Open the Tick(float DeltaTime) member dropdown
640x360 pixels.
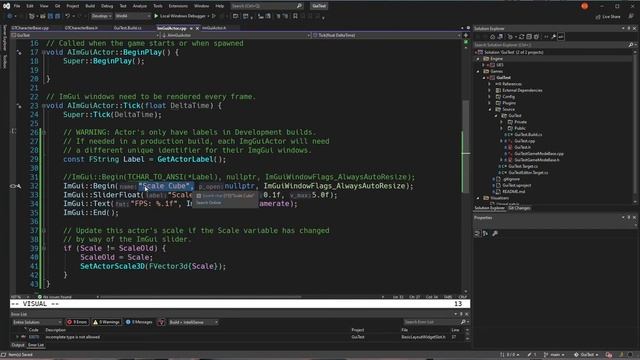(x=387, y=36)
